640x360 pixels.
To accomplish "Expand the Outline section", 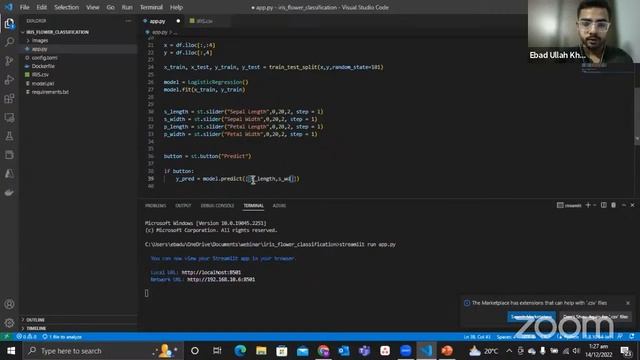I will (x=35, y=320).
